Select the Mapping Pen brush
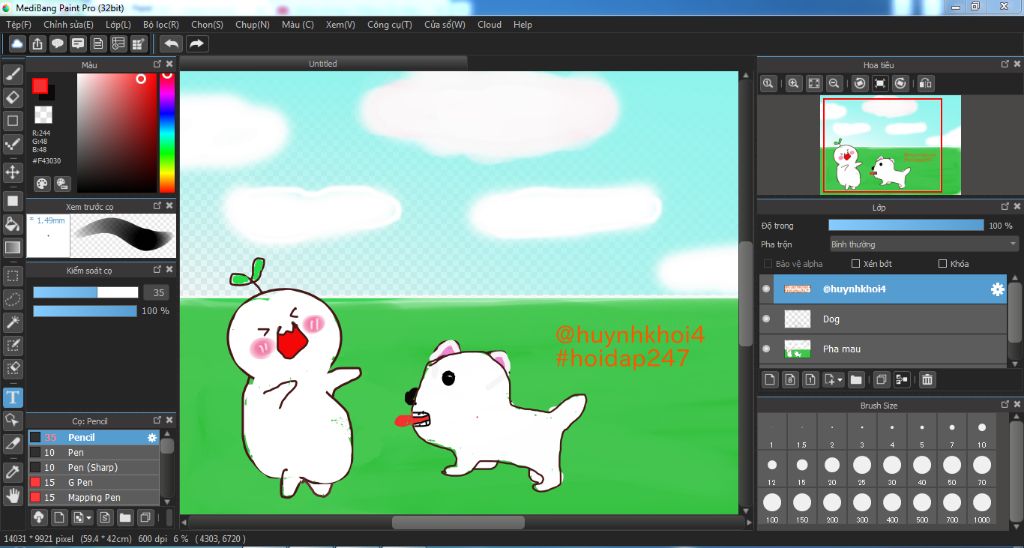This screenshot has height=548, width=1024. pyautogui.click(x=94, y=498)
